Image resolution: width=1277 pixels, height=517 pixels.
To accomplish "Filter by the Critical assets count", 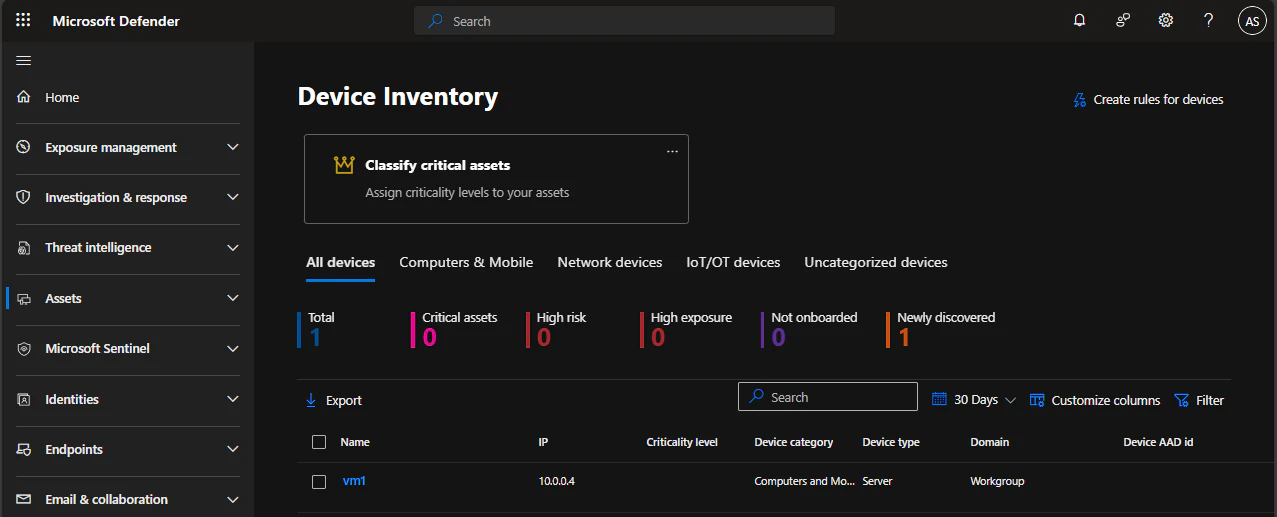I will (x=456, y=329).
